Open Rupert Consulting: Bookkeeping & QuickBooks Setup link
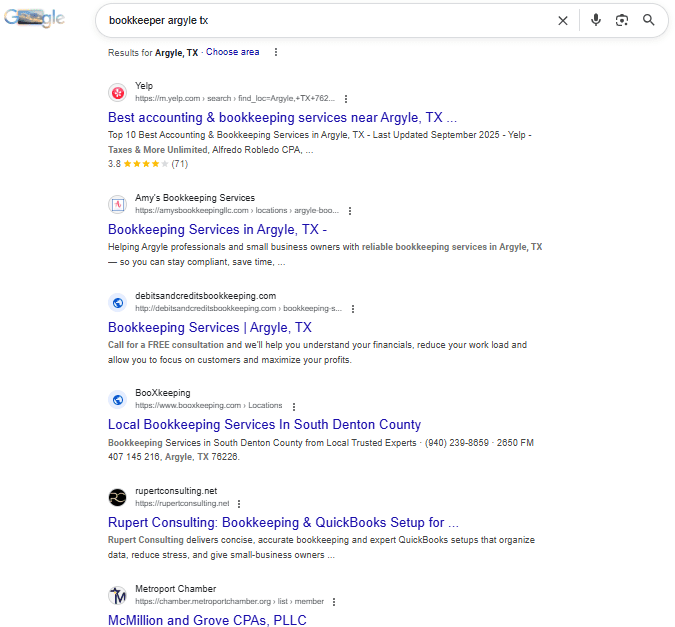Viewport: 675px width, 627px height. (x=283, y=522)
